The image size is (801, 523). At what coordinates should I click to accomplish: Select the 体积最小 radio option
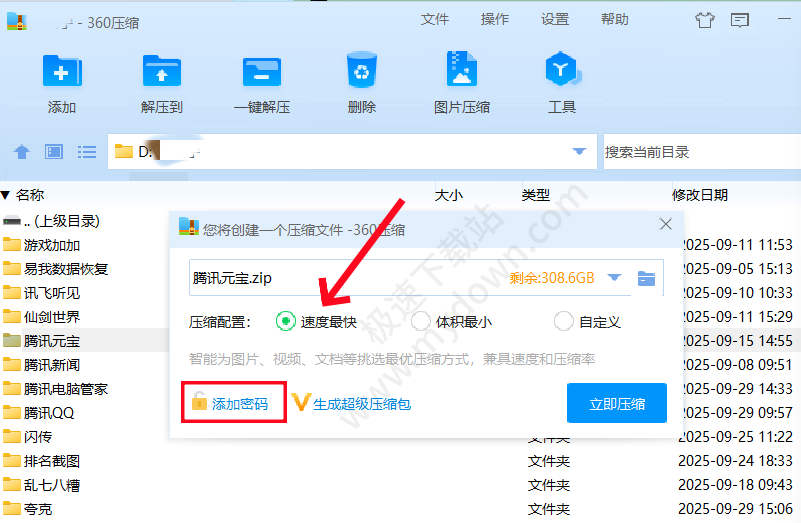[420, 321]
